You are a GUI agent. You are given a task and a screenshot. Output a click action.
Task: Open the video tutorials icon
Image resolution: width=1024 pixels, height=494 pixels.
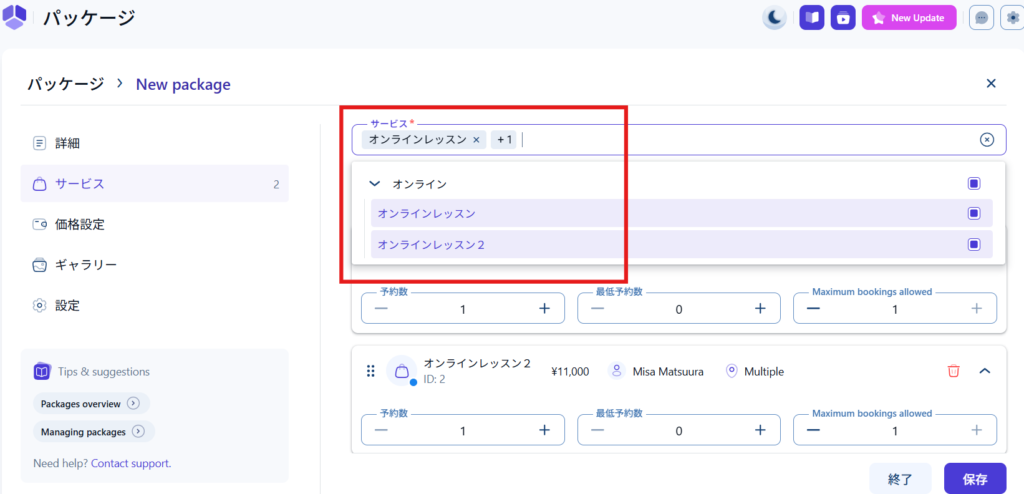pos(843,17)
